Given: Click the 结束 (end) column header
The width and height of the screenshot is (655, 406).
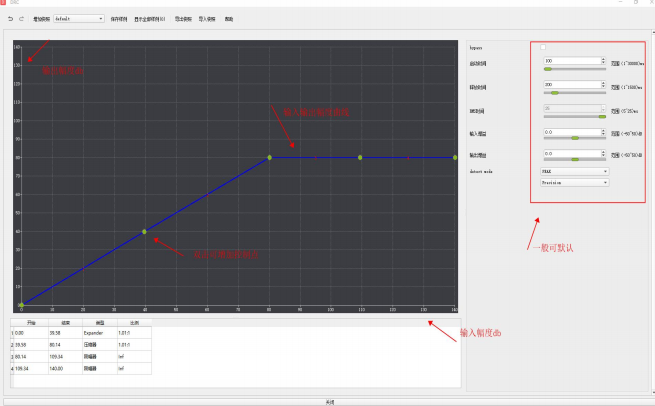Looking at the screenshot, I should pyautogui.click(x=66, y=323).
